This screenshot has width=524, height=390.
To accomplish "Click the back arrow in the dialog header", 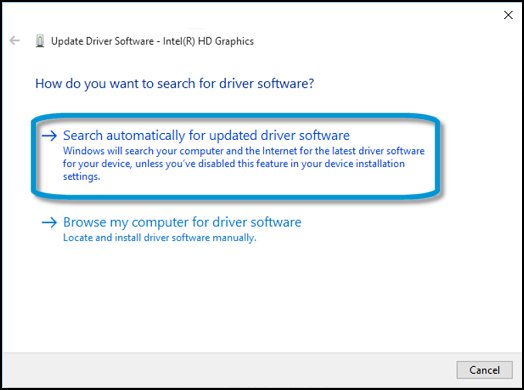I will click(15, 41).
